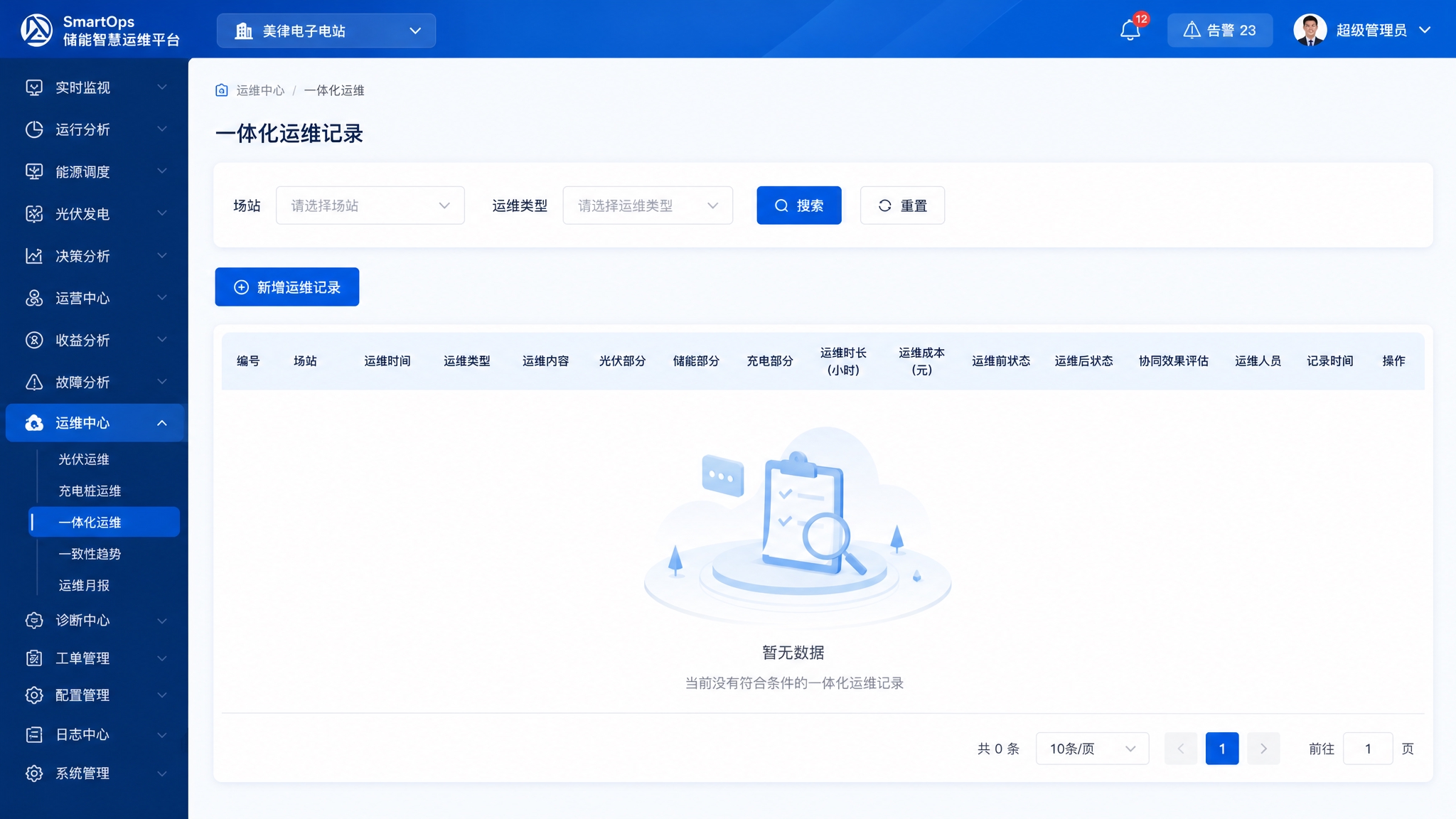Screen dimensions: 1456x819
Task: Click the 工单管理 clipboard icon
Action: coord(34,658)
